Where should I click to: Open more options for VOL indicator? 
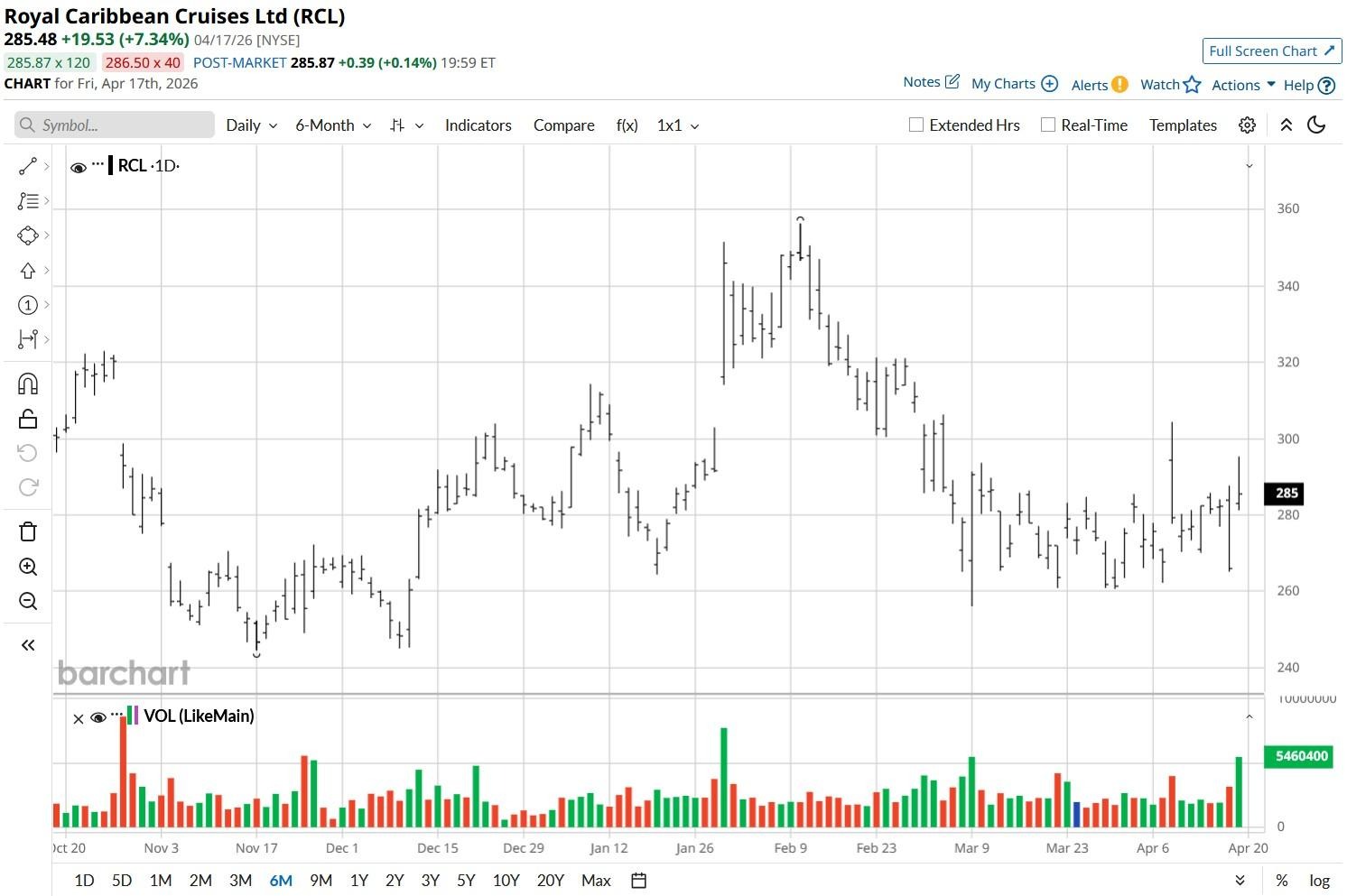pos(116,716)
